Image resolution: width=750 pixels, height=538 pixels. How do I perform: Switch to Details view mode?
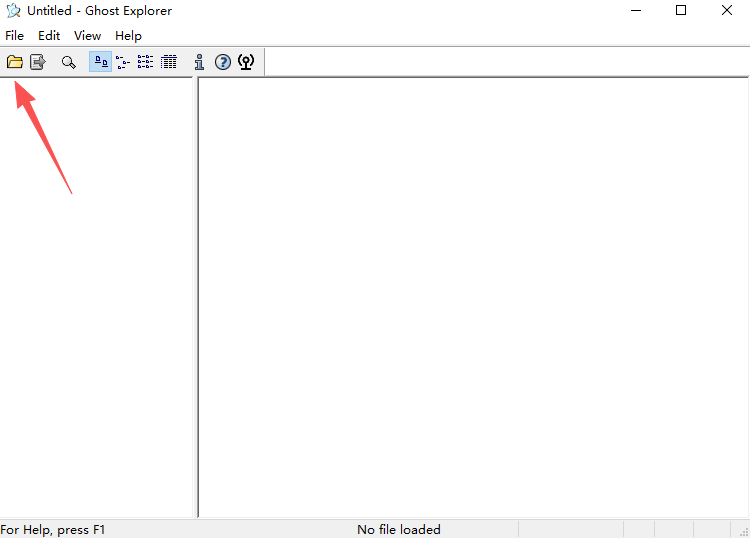pos(168,62)
